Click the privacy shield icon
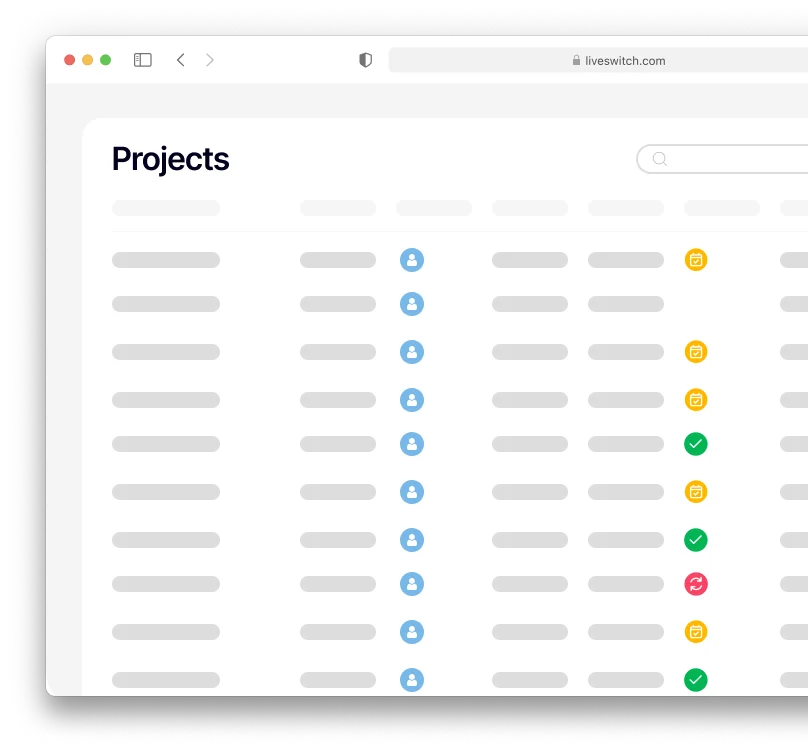 coord(366,60)
